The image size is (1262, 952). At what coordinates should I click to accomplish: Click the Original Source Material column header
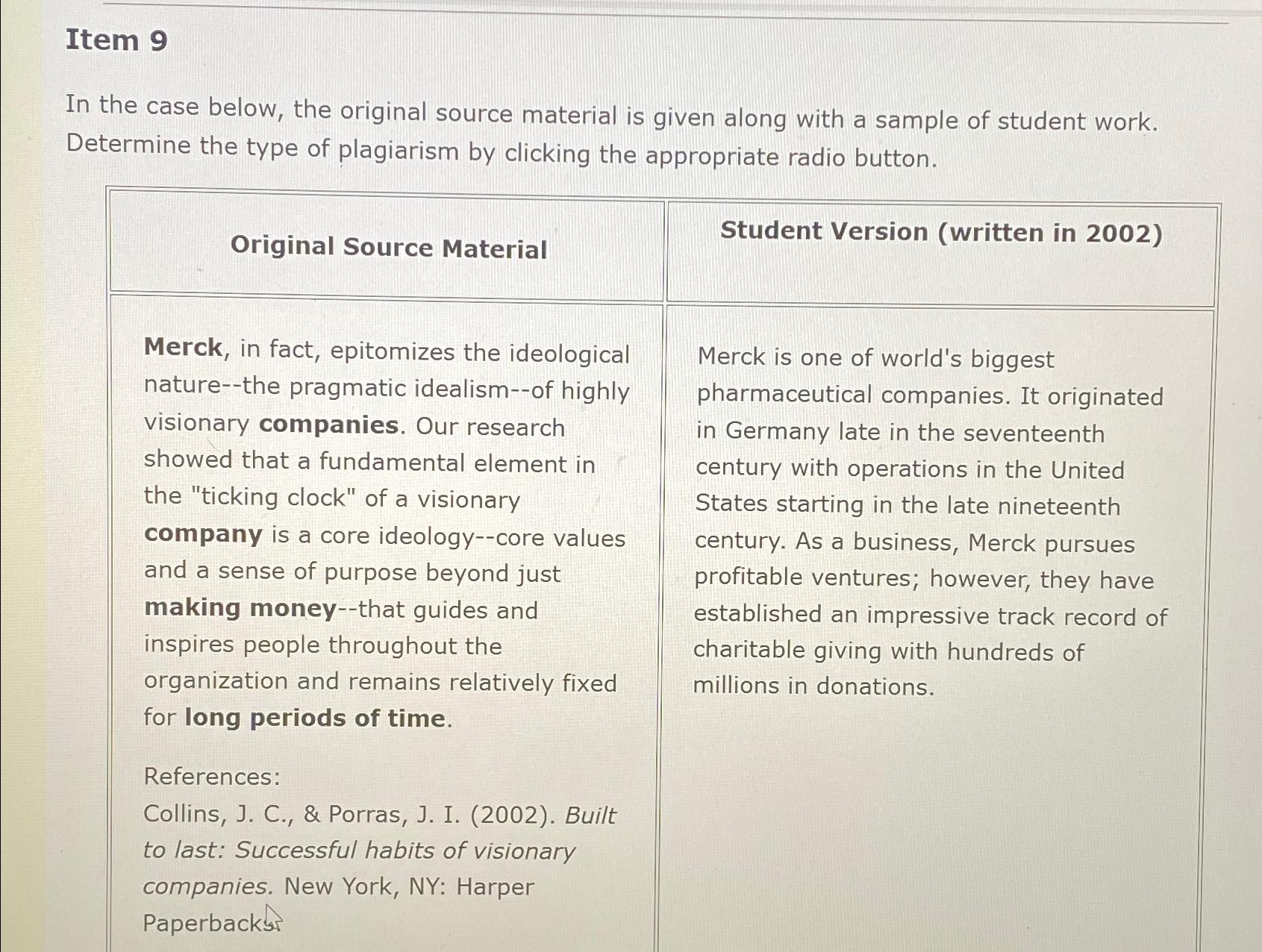point(388,247)
